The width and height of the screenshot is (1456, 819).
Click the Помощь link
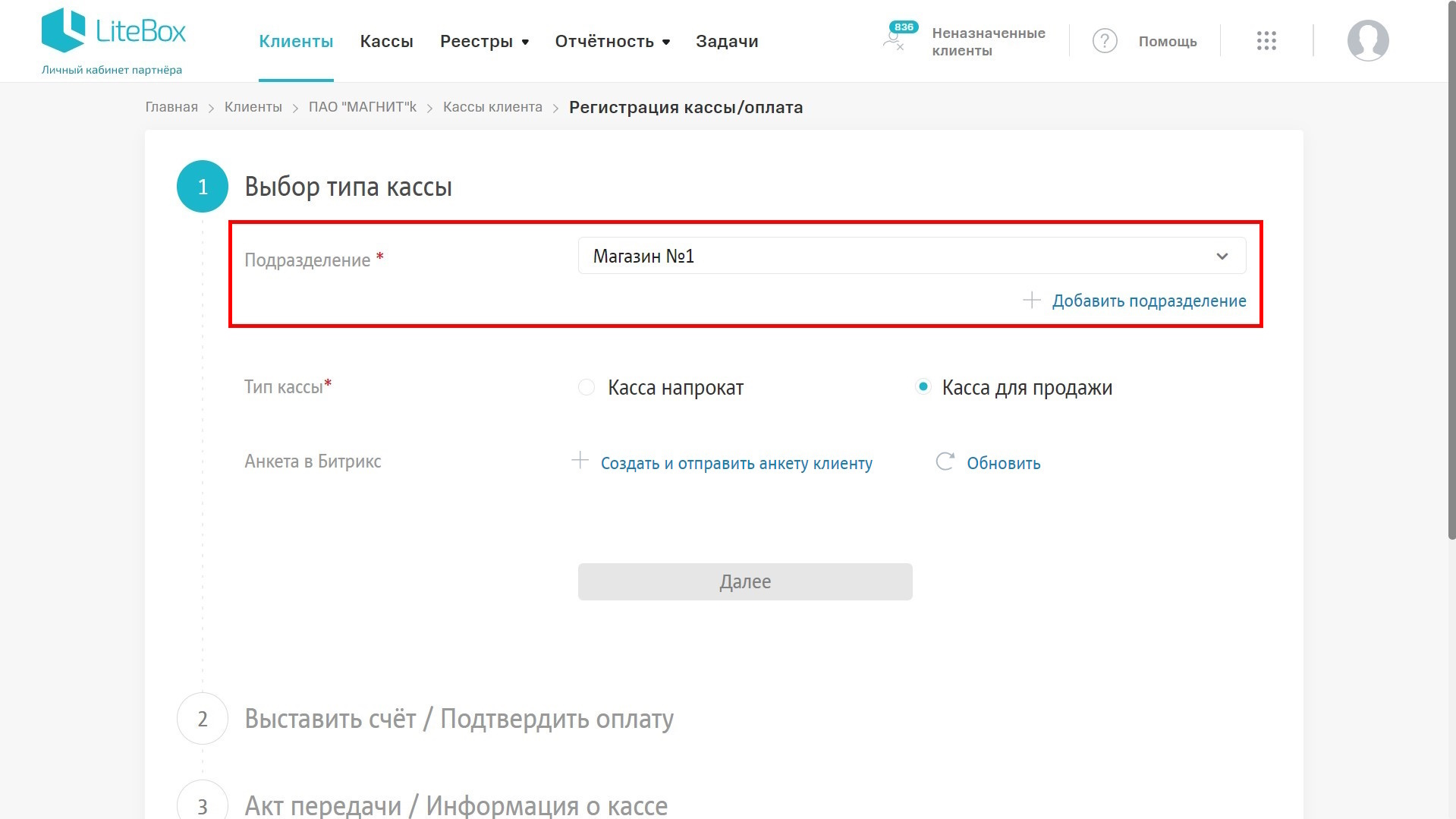[x=1168, y=42]
